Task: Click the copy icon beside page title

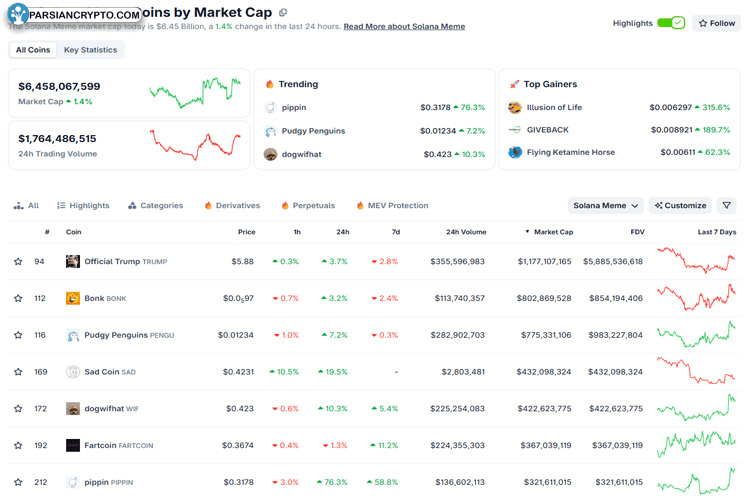Action: point(283,12)
